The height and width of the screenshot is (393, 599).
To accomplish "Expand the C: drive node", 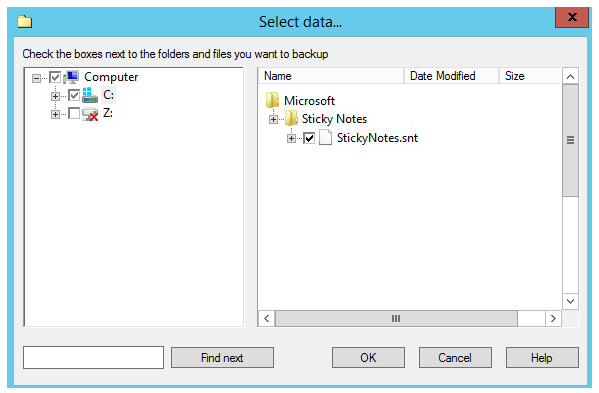I will pyautogui.click(x=55, y=96).
